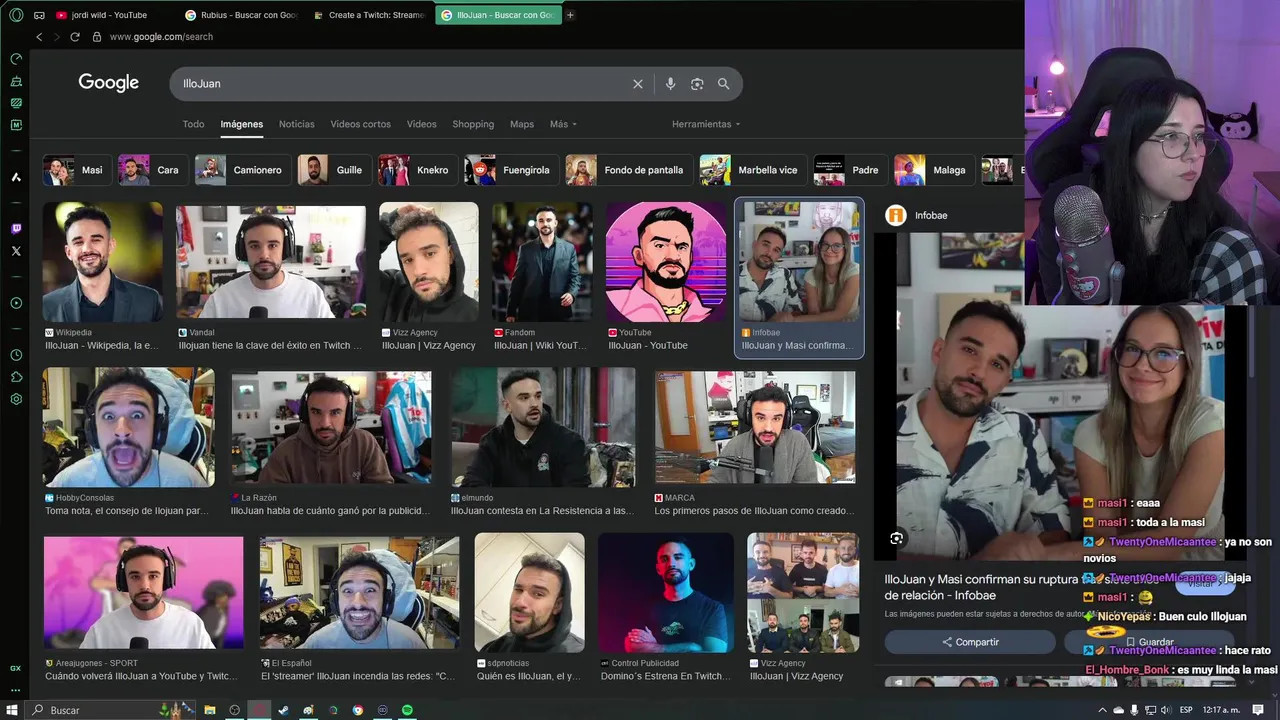1280x720 pixels.
Task: Open Steam from the taskbar
Action: pyautogui.click(x=283, y=710)
